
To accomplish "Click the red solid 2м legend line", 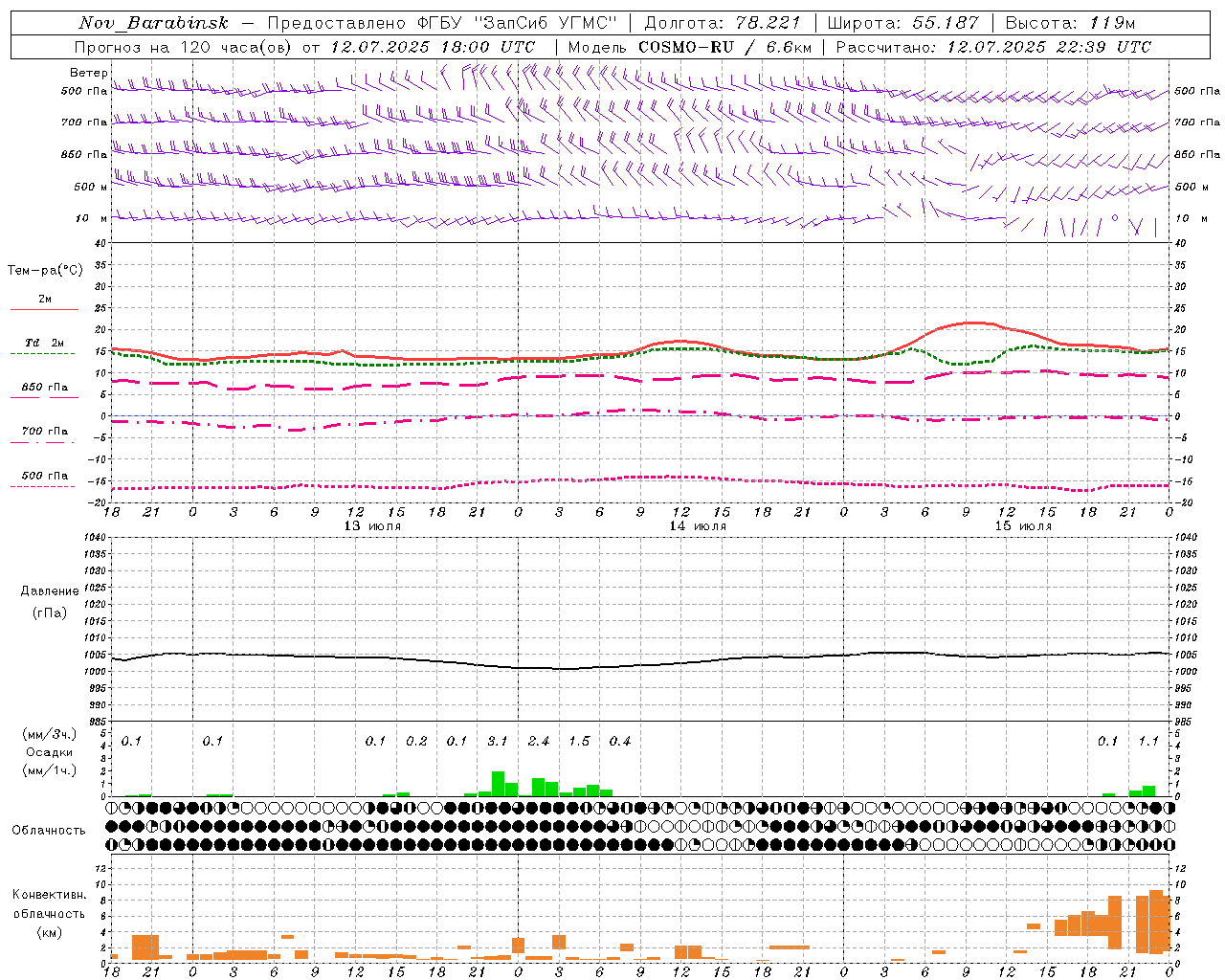I will click(44, 309).
